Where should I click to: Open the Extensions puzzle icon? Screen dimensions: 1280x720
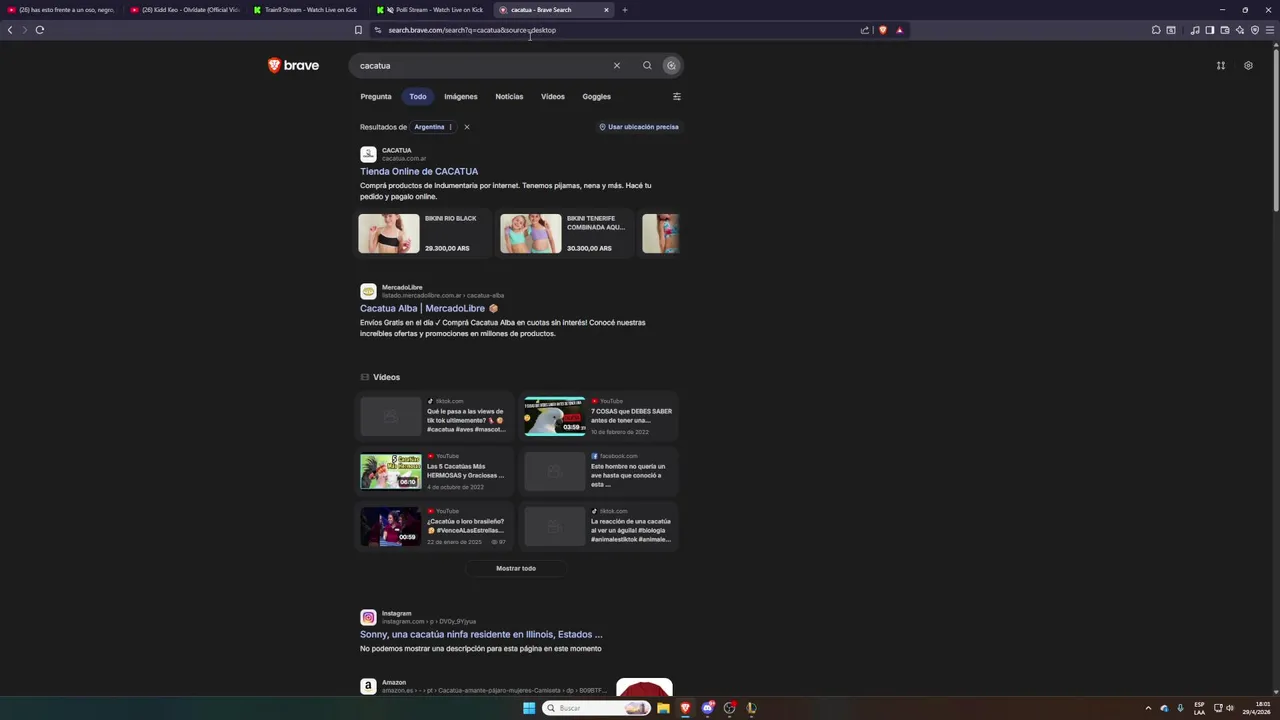[x=1156, y=30]
